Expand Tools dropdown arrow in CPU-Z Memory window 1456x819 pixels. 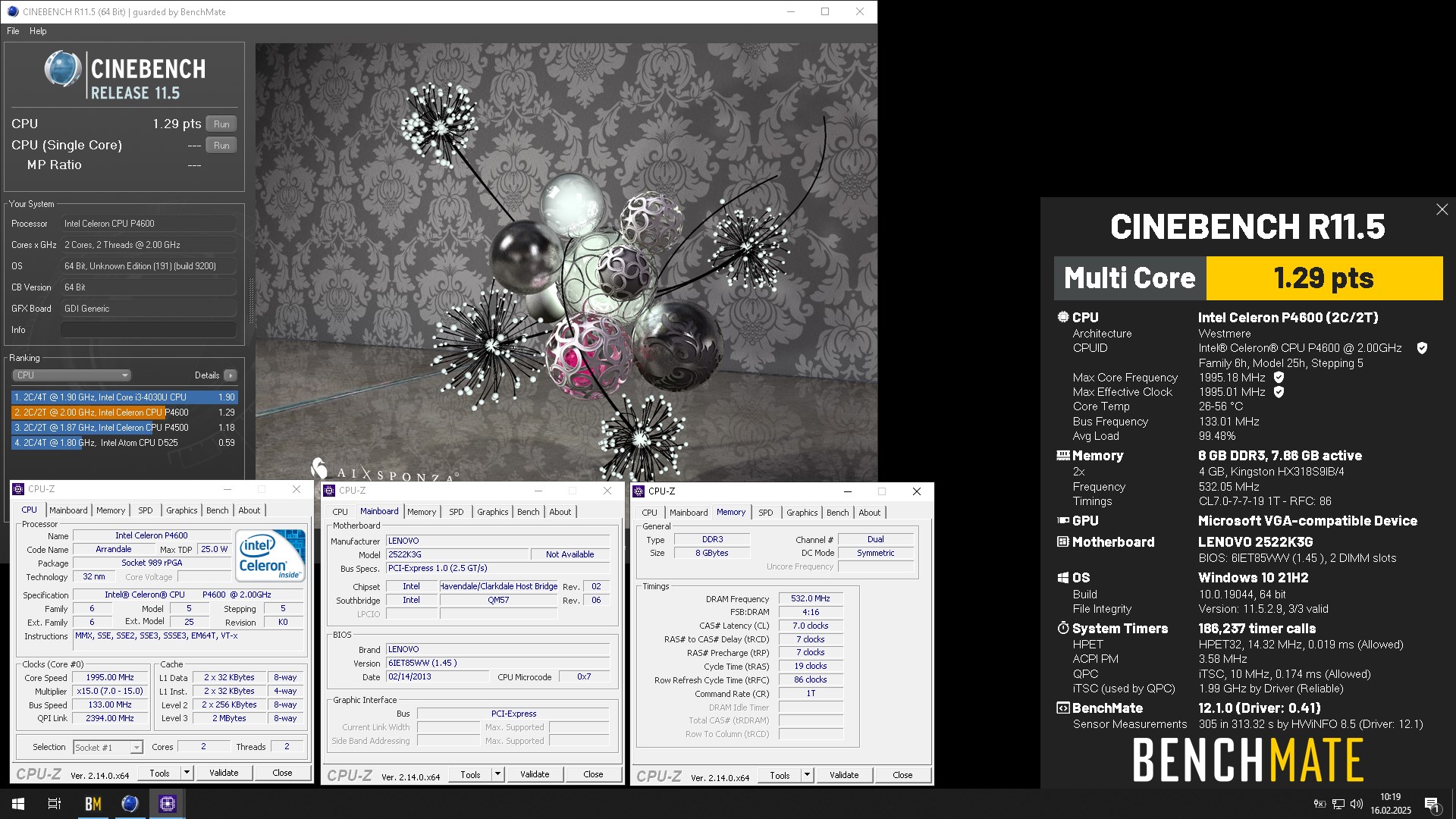807,775
